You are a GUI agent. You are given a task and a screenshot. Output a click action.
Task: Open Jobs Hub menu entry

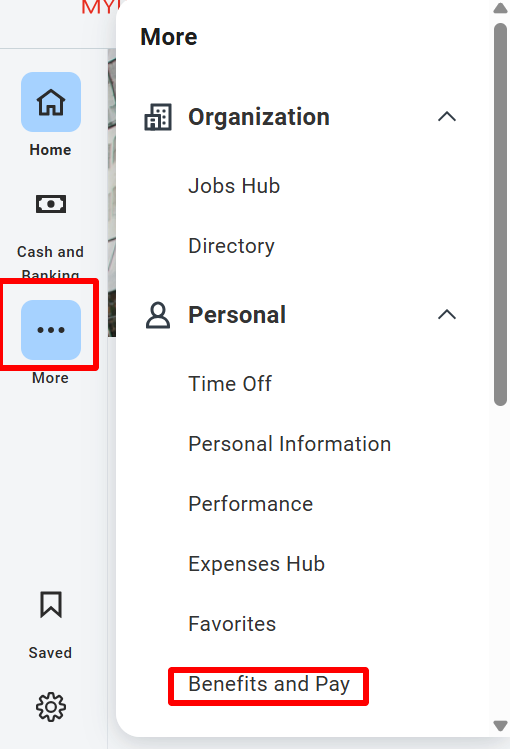[x=234, y=186]
